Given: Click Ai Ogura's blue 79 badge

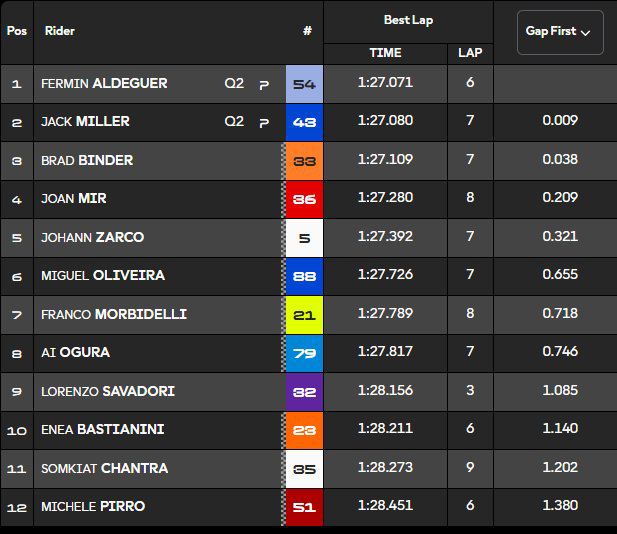Looking at the screenshot, I should click(304, 353).
